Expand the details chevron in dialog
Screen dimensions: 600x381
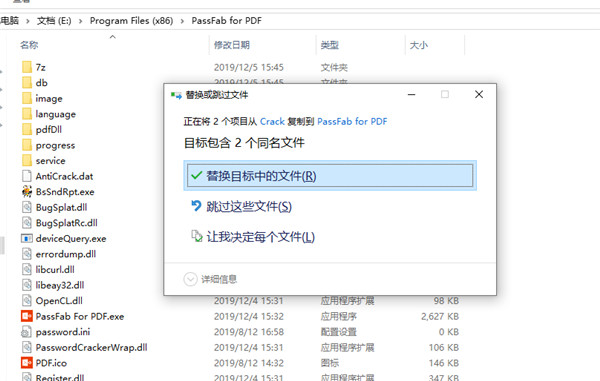point(190,279)
